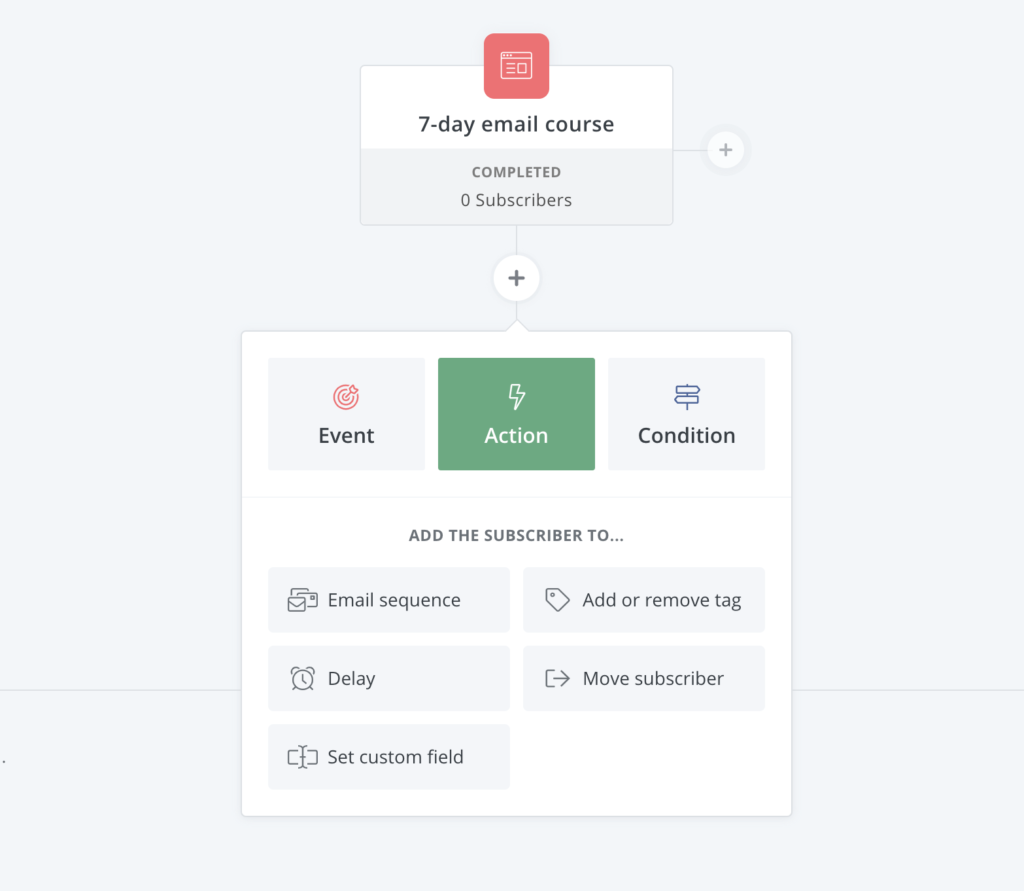Click the red form icon above the email course node
This screenshot has width=1024, height=891.
(516, 66)
